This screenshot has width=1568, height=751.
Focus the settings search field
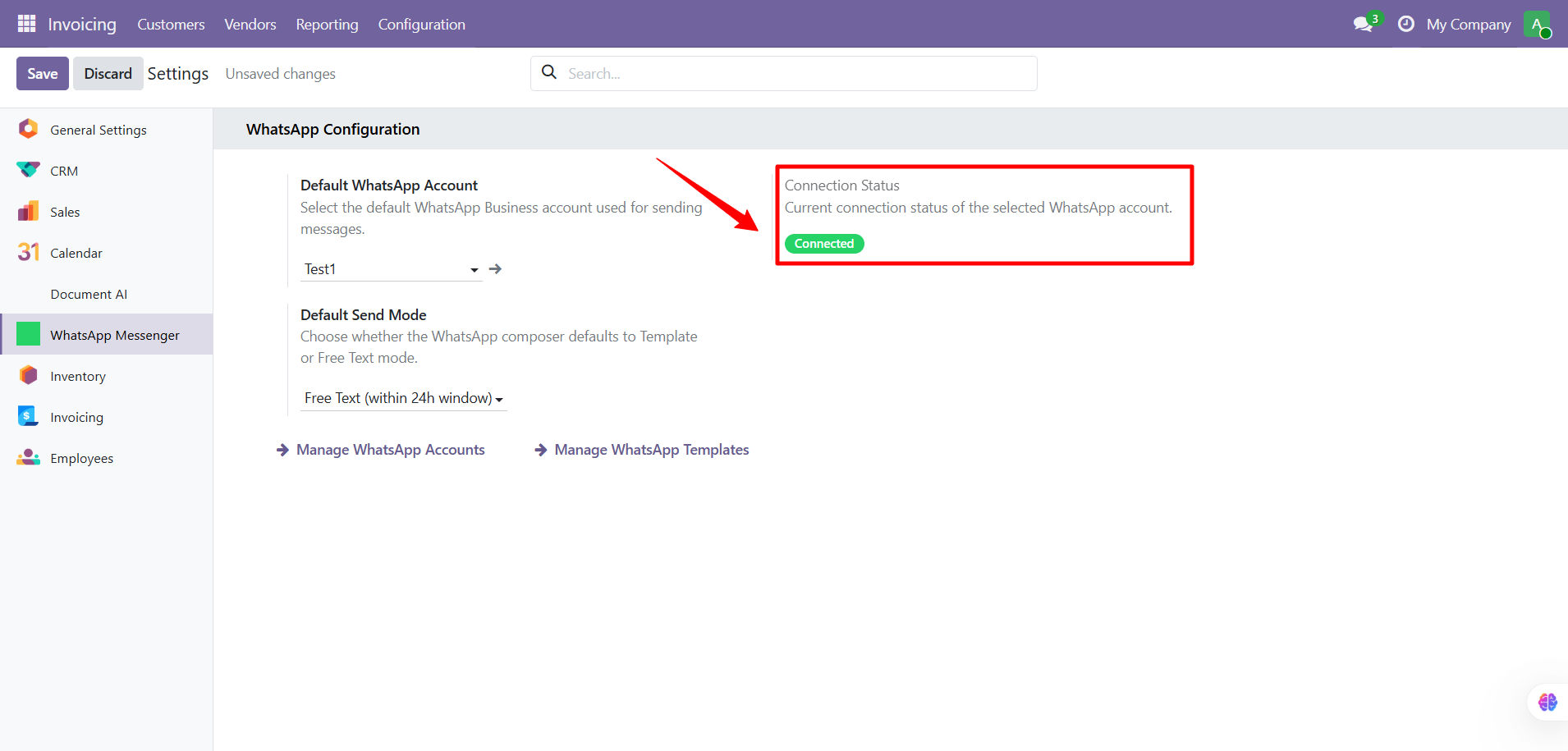[x=796, y=73]
